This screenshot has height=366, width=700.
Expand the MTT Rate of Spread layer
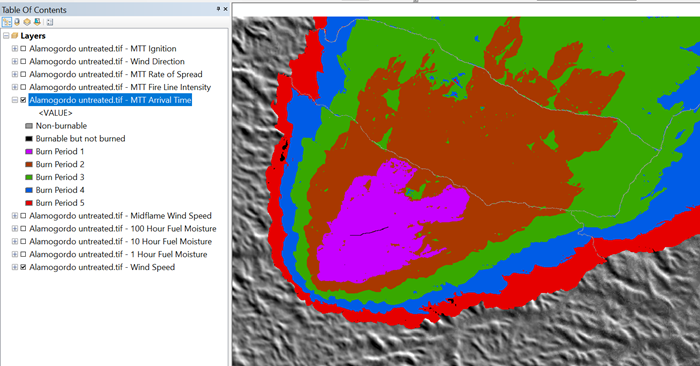point(15,75)
